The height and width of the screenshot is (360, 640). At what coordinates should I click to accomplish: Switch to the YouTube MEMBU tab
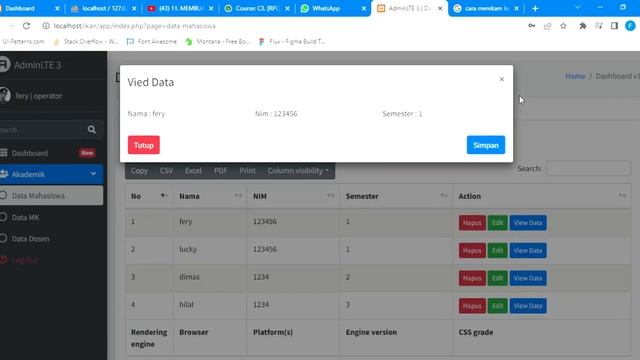click(x=181, y=8)
